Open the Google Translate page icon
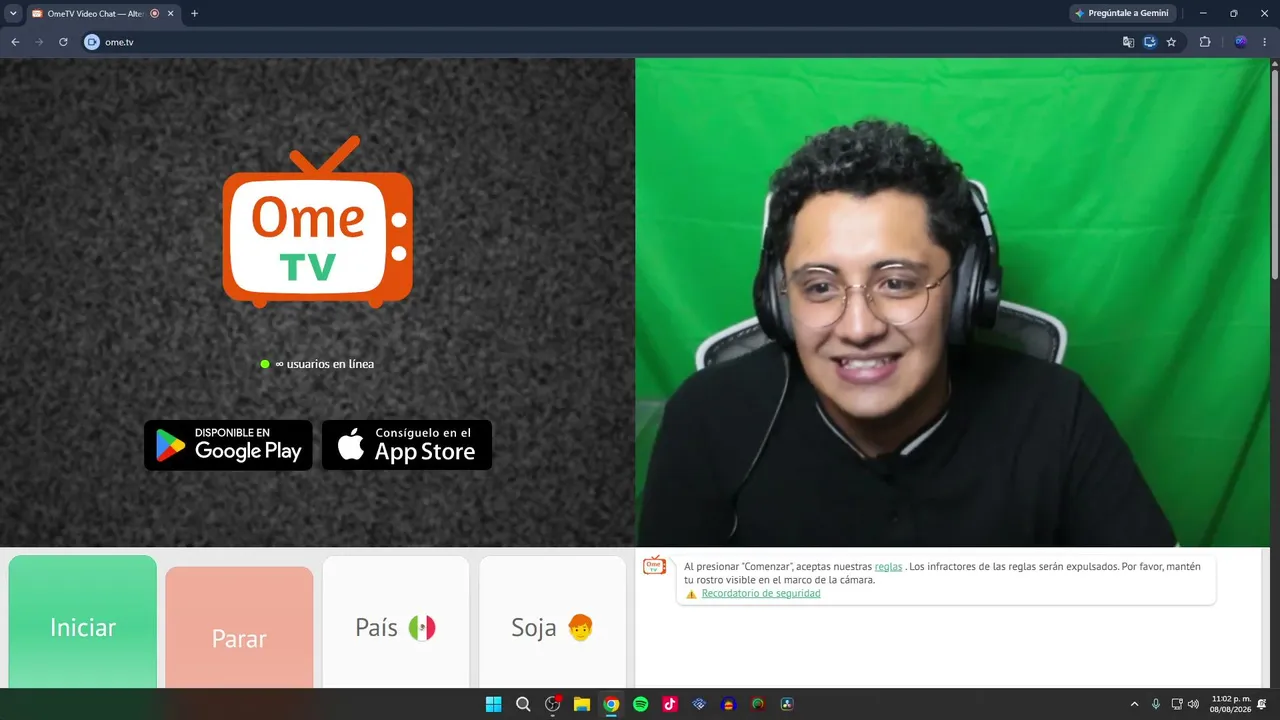The width and height of the screenshot is (1280, 720). click(x=1128, y=42)
